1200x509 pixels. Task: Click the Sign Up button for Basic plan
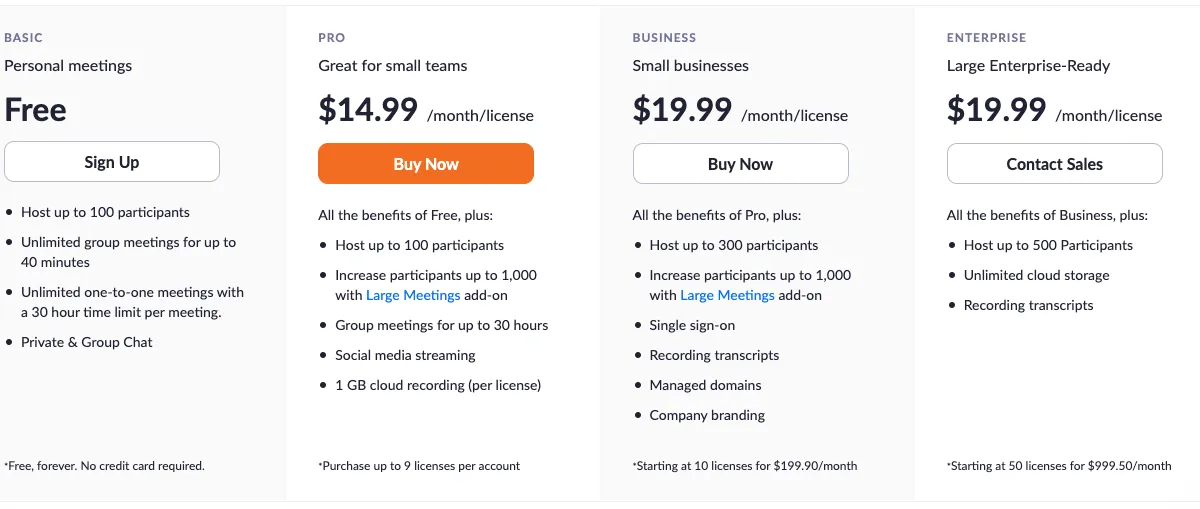pyautogui.click(x=112, y=162)
